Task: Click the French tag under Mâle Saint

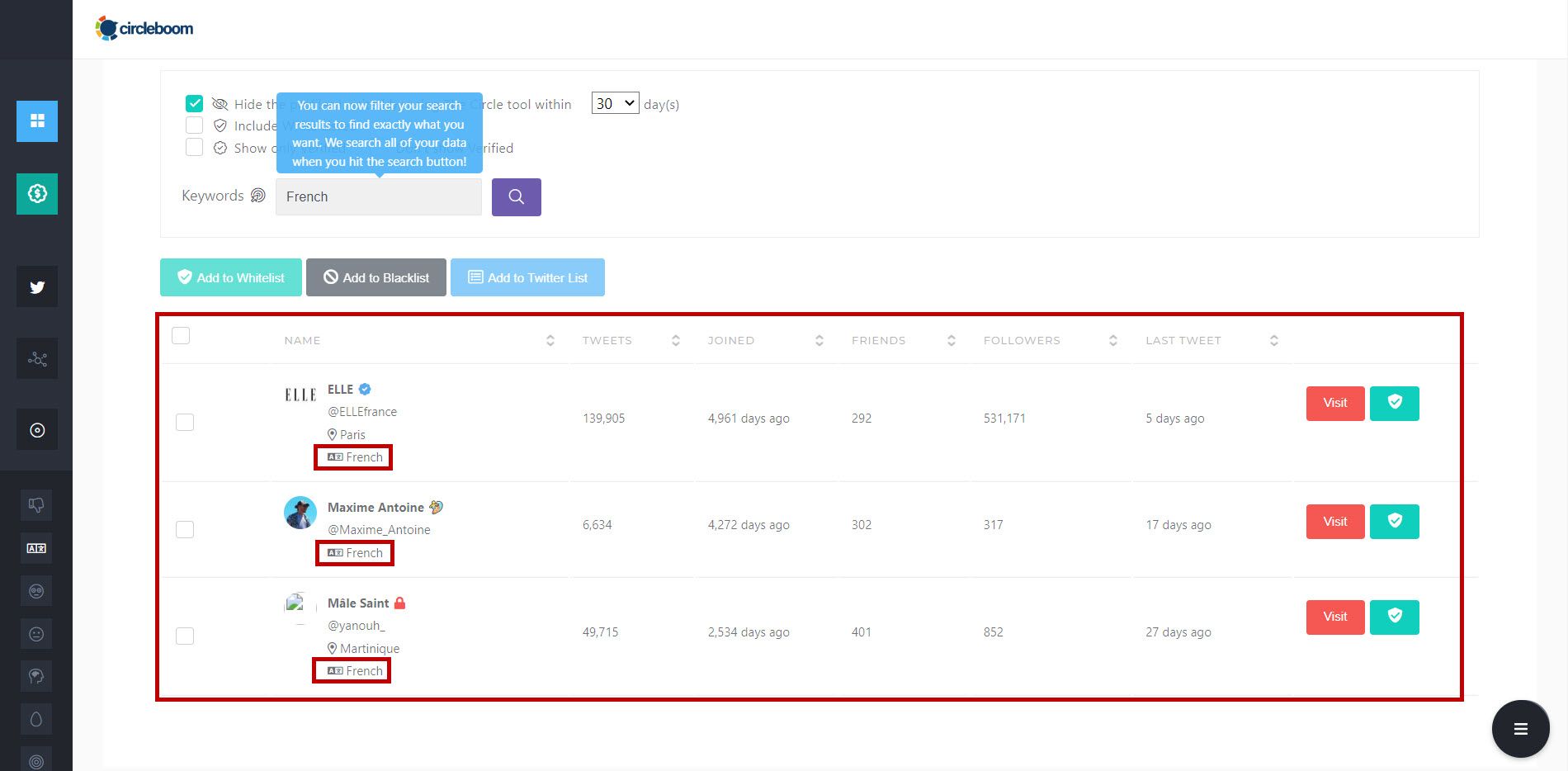Action: pyautogui.click(x=355, y=670)
